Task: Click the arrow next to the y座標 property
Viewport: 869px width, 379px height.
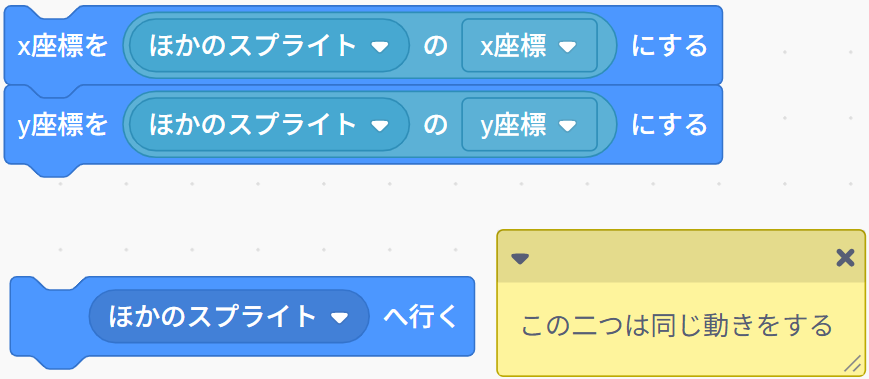Action: 568,127
